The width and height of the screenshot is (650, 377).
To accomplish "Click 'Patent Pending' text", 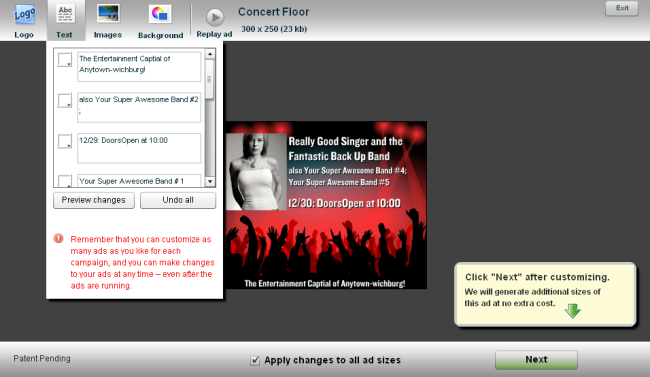I will [42, 358].
